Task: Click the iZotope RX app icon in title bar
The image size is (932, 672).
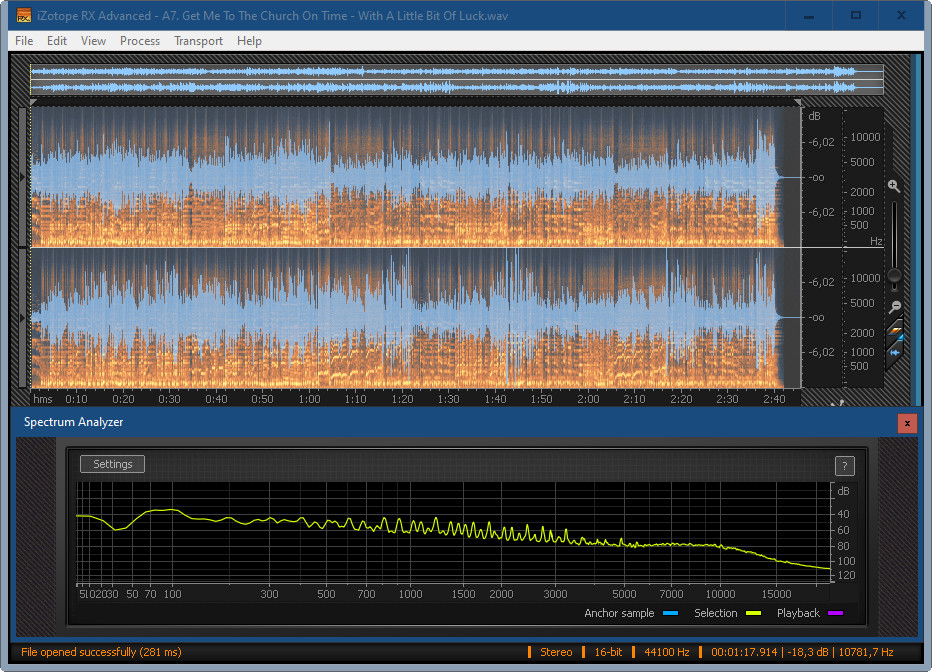Action: 23,15
